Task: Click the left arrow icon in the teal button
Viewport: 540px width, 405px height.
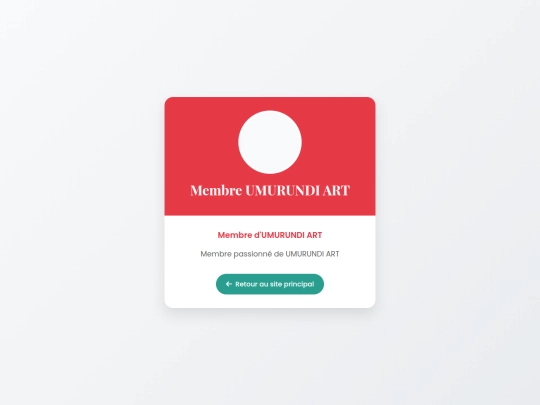Action: tap(229, 284)
